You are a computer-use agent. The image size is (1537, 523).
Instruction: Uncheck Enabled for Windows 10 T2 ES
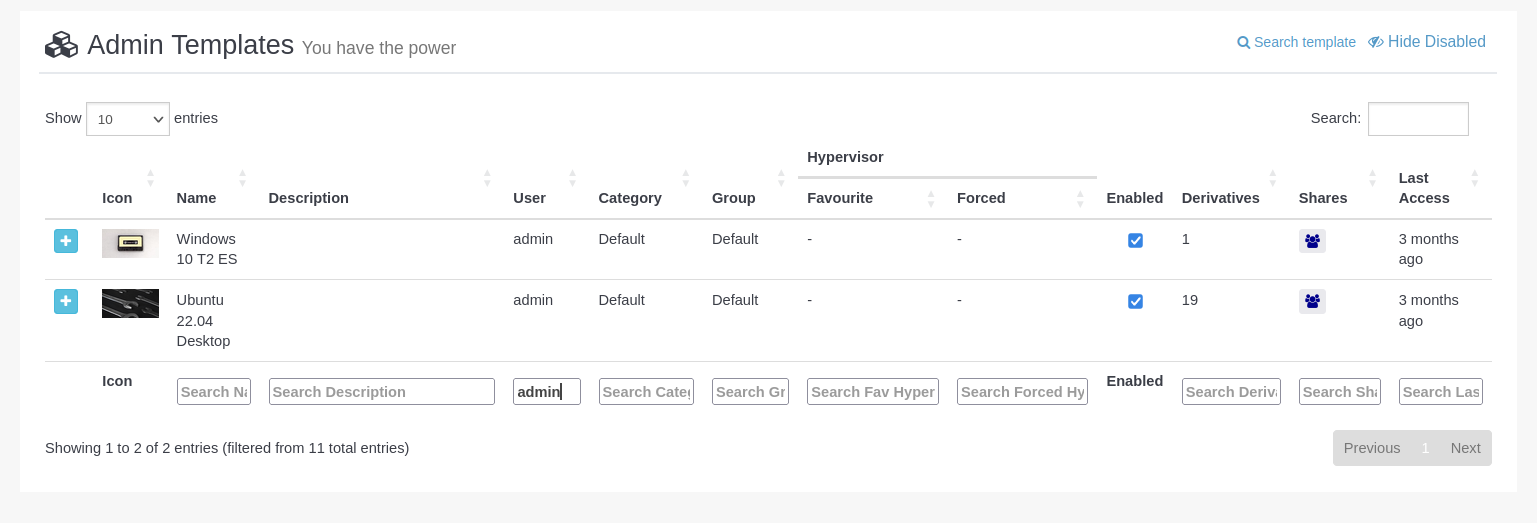pos(1135,240)
